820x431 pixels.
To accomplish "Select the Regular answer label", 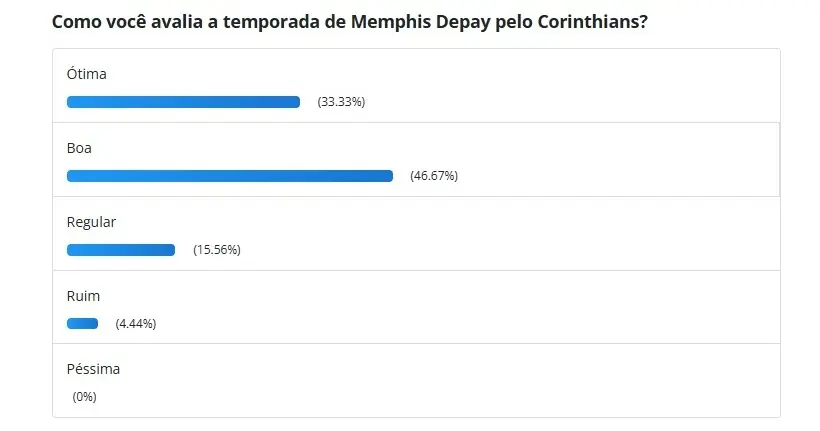I will (91, 222).
